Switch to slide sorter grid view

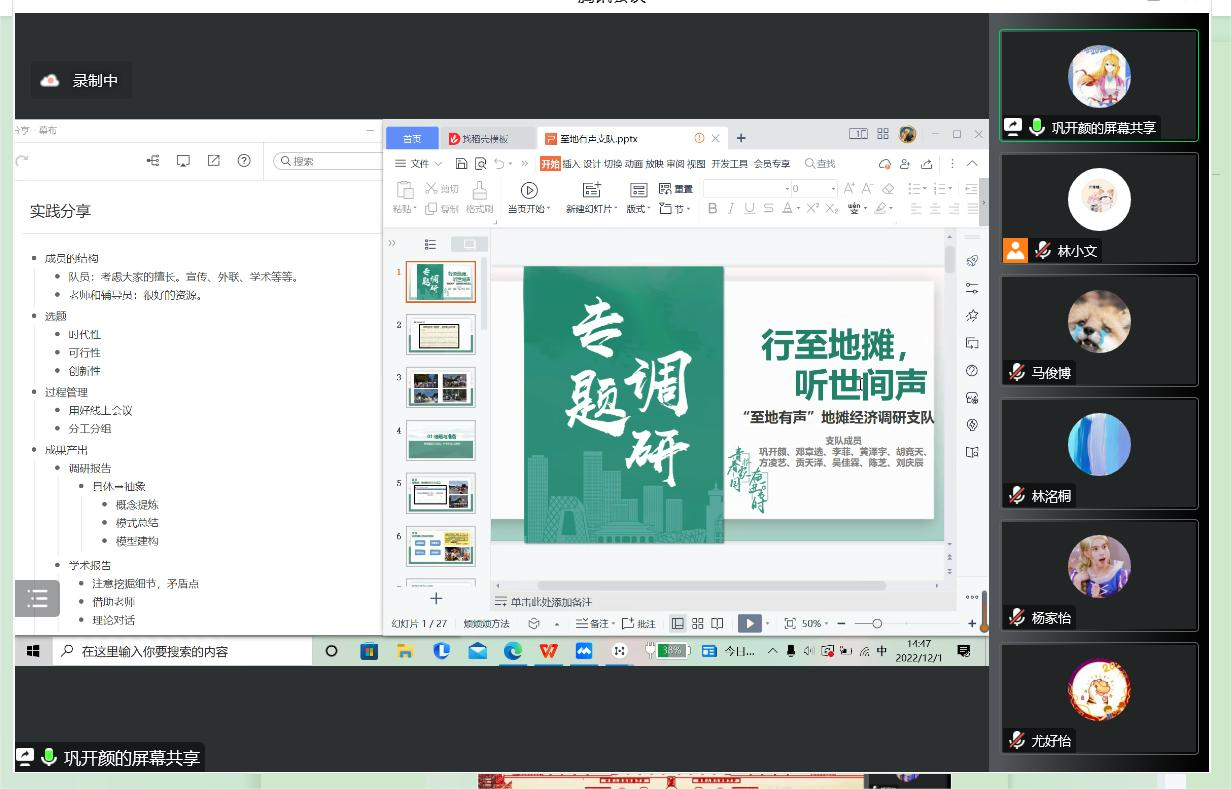click(698, 624)
